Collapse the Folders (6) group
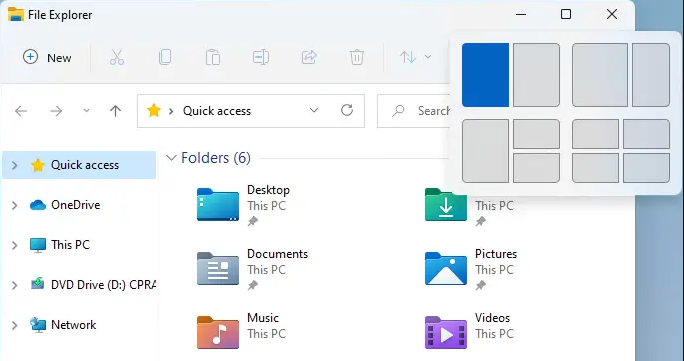 (171, 158)
